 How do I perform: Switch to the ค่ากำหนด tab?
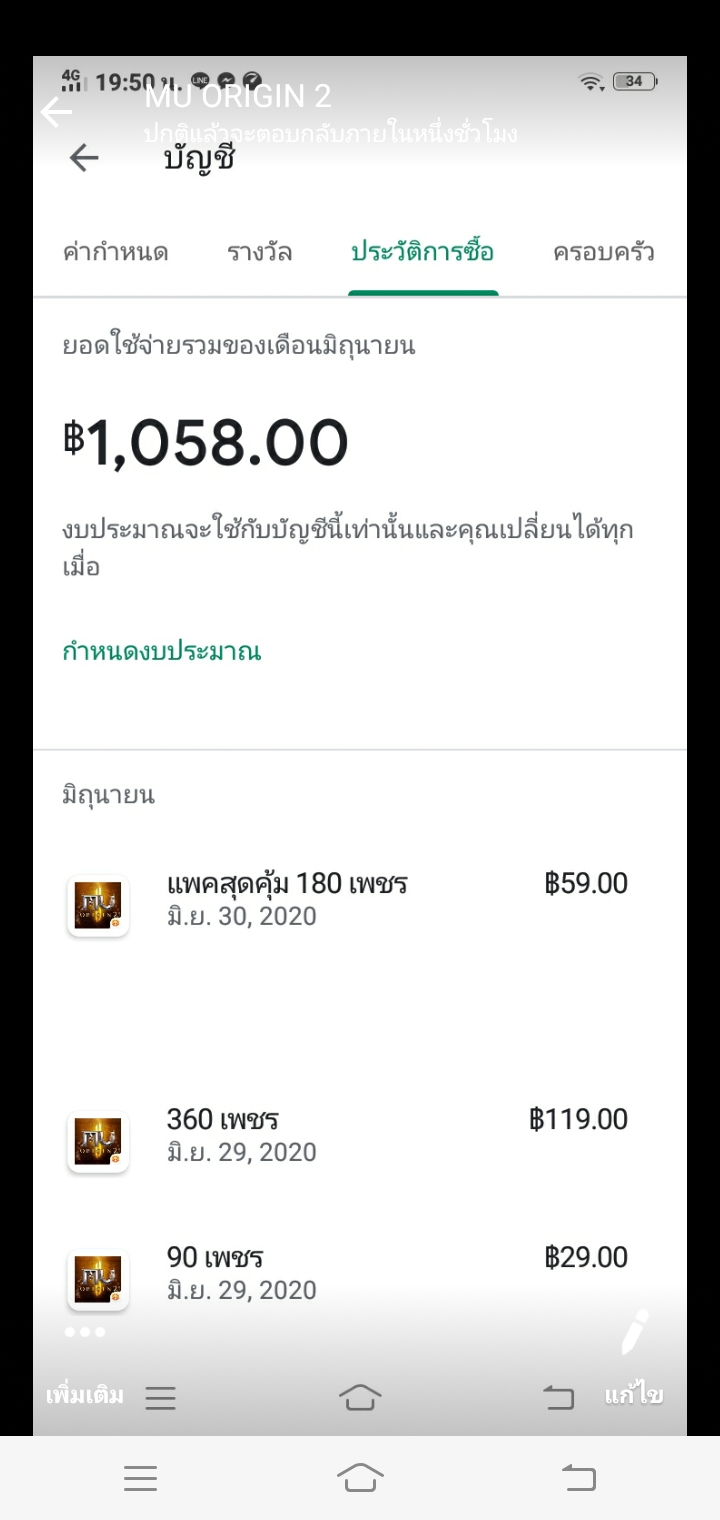click(x=115, y=252)
